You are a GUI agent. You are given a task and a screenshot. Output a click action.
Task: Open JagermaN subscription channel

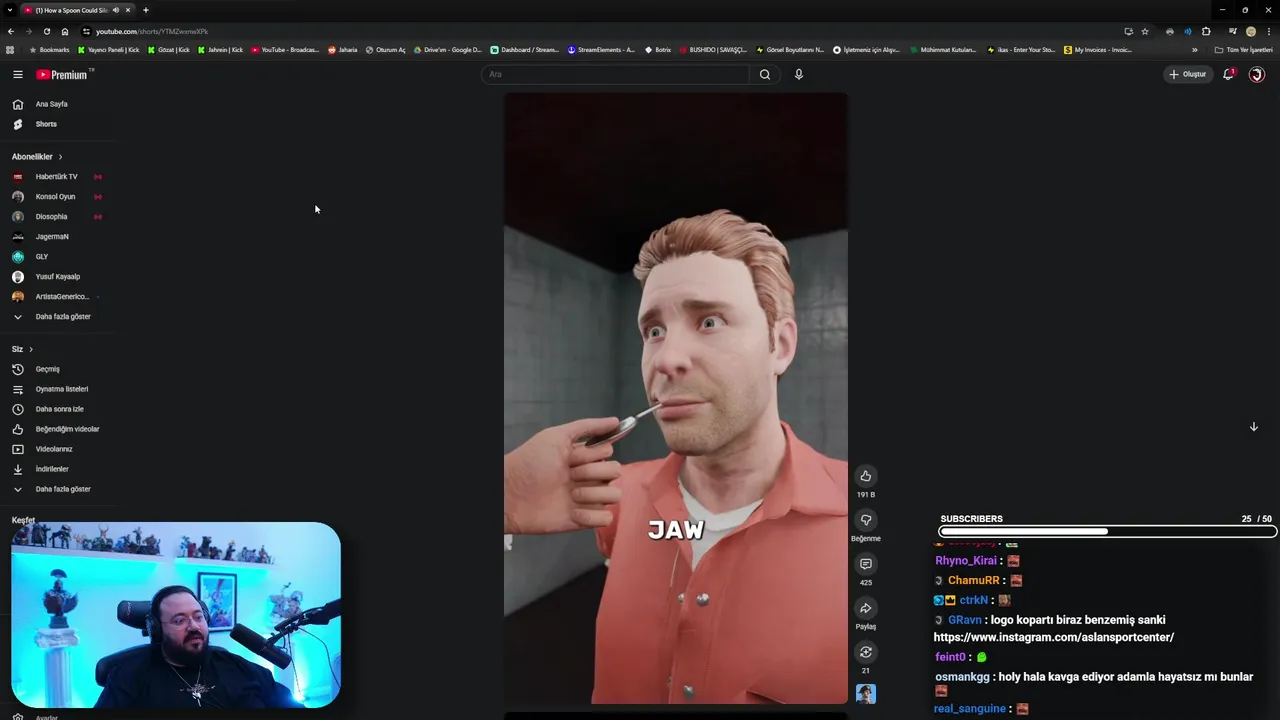coord(52,237)
